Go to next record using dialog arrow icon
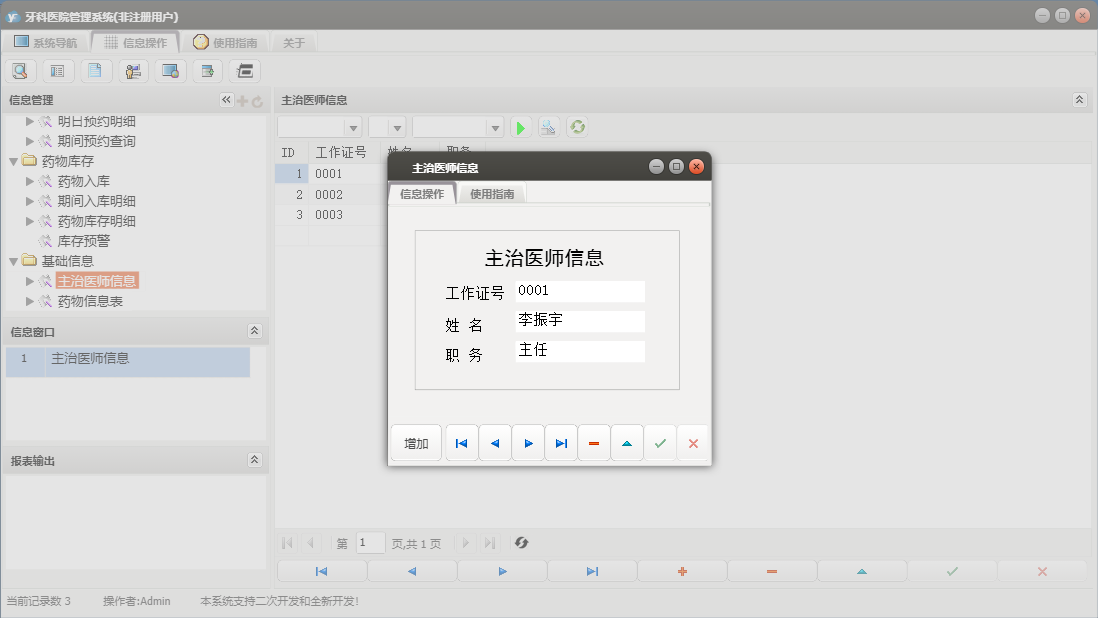The image size is (1098, 618). [527, 442]
